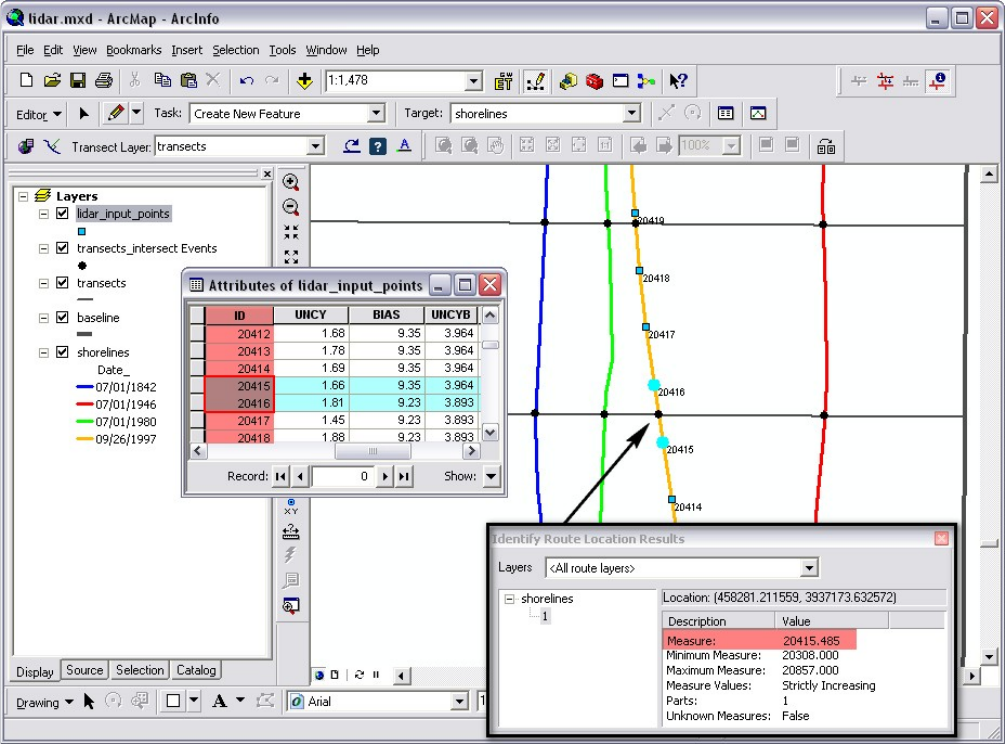
Task: Uncheck the lidar_input_points layer
Action: 63,214
